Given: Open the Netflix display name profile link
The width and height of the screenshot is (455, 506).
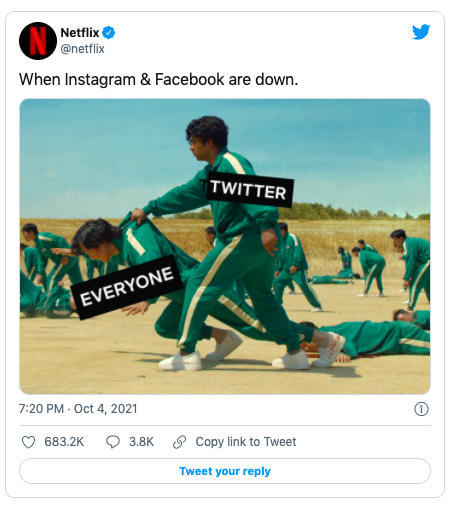Looking at the screenshot, I should 80,33.
